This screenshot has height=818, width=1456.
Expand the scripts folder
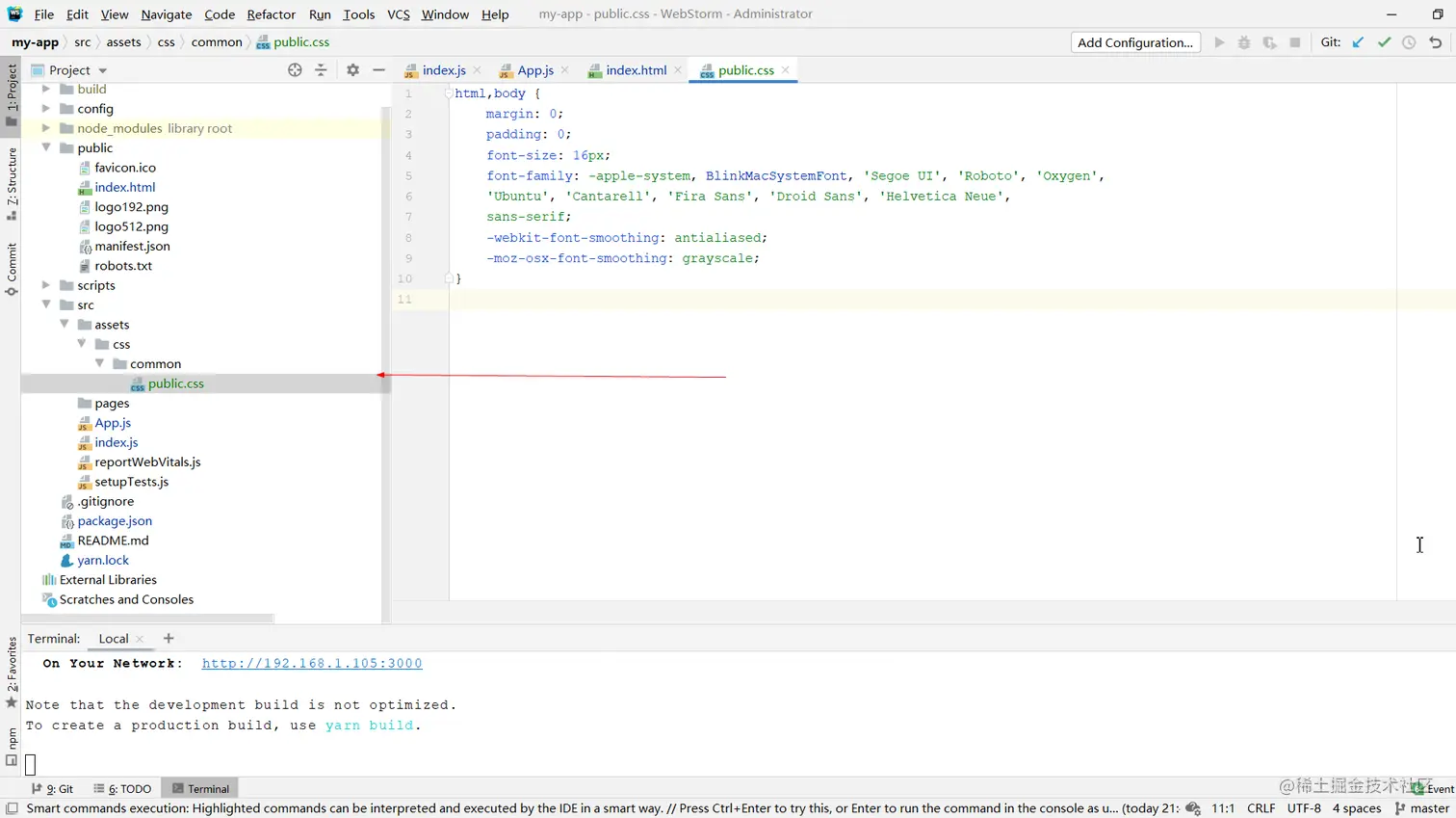click(x=45, y=285)
